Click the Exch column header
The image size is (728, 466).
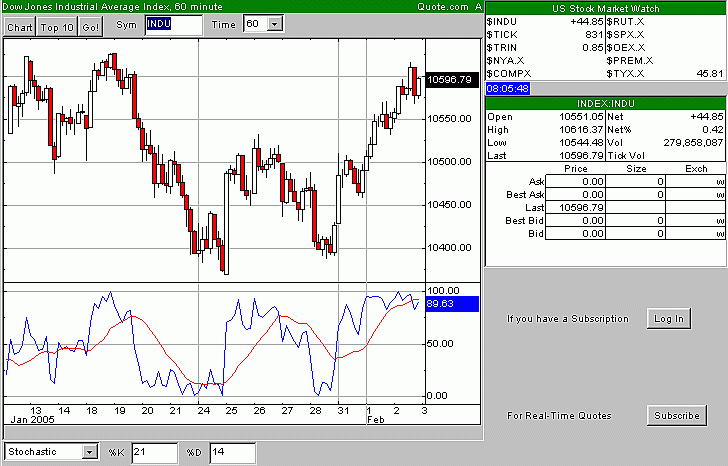[x=696, y=169]
